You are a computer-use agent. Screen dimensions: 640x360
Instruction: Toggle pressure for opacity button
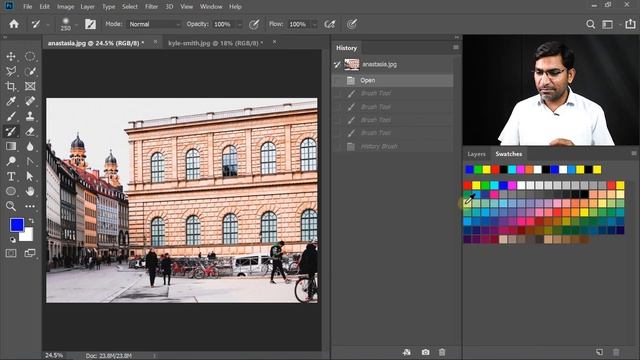[x=254, y=24]
